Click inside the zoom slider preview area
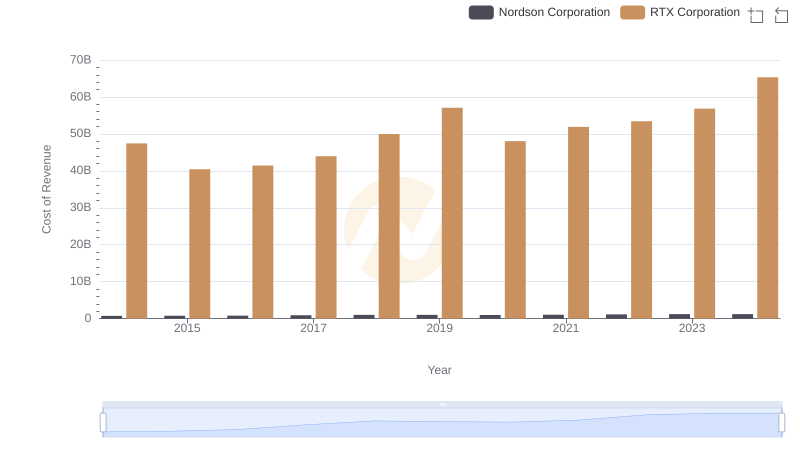800x461 pixels. click(x=442, y=423)
